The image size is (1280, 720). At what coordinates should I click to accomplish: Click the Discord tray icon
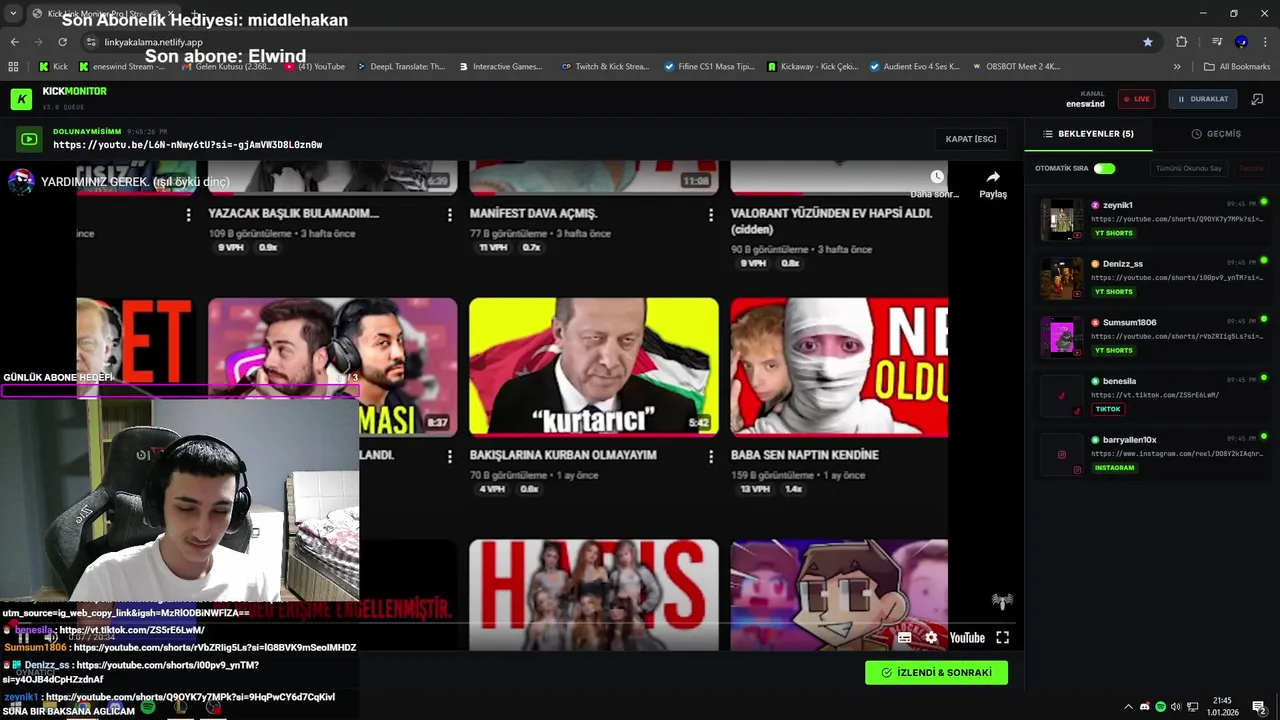pos(1145,707)
